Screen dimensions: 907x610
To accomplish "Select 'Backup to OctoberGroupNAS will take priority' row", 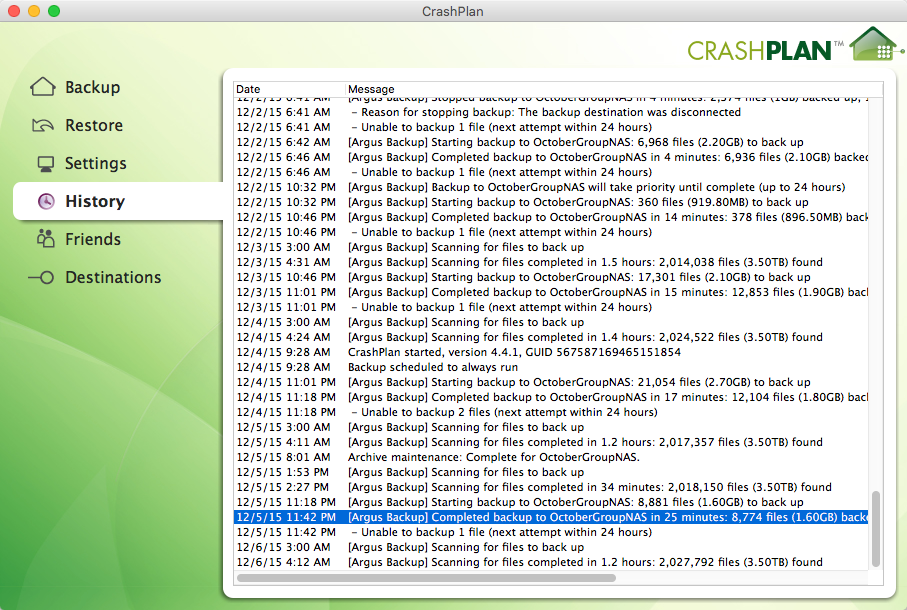I will (551, 187).
